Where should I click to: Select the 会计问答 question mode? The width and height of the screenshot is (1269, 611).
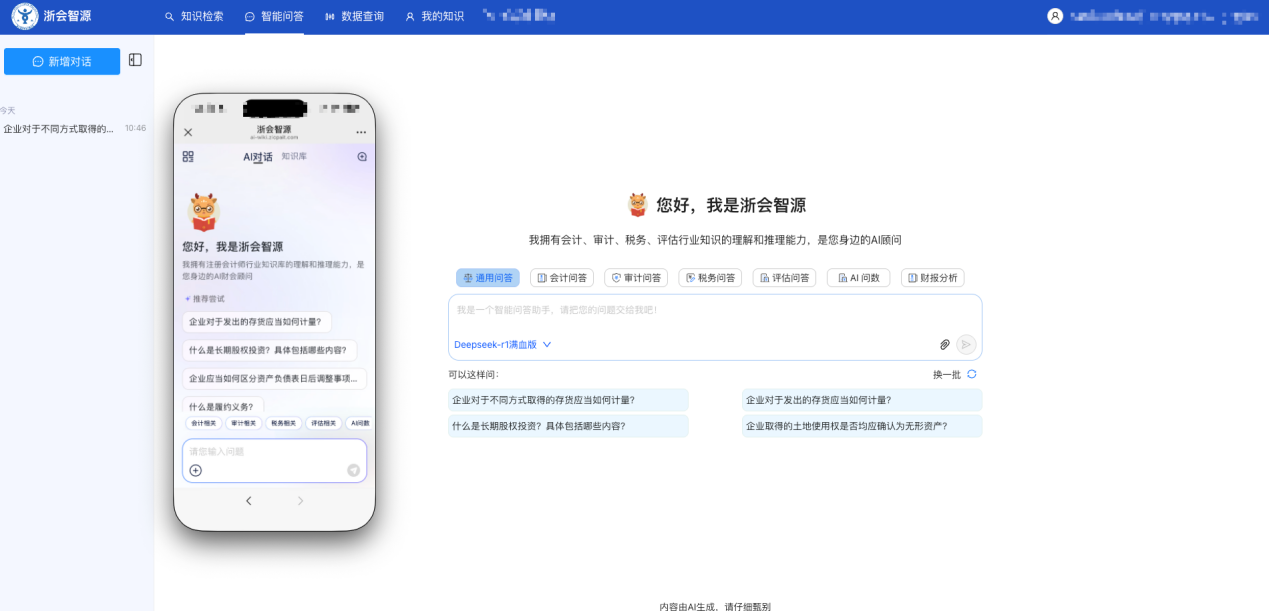562,277
